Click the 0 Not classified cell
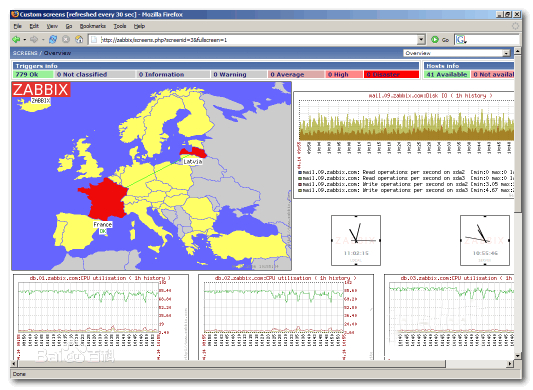 95,74
